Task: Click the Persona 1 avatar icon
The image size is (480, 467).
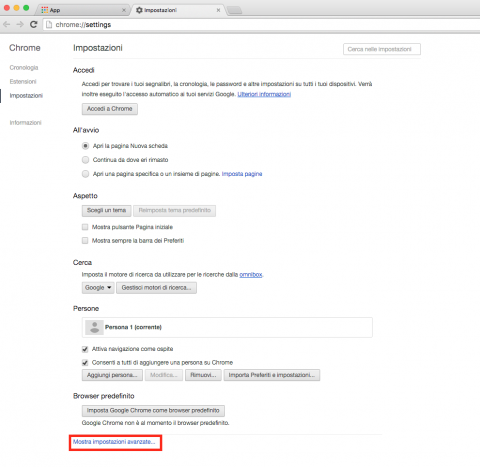Action: [x=94, y=327]
